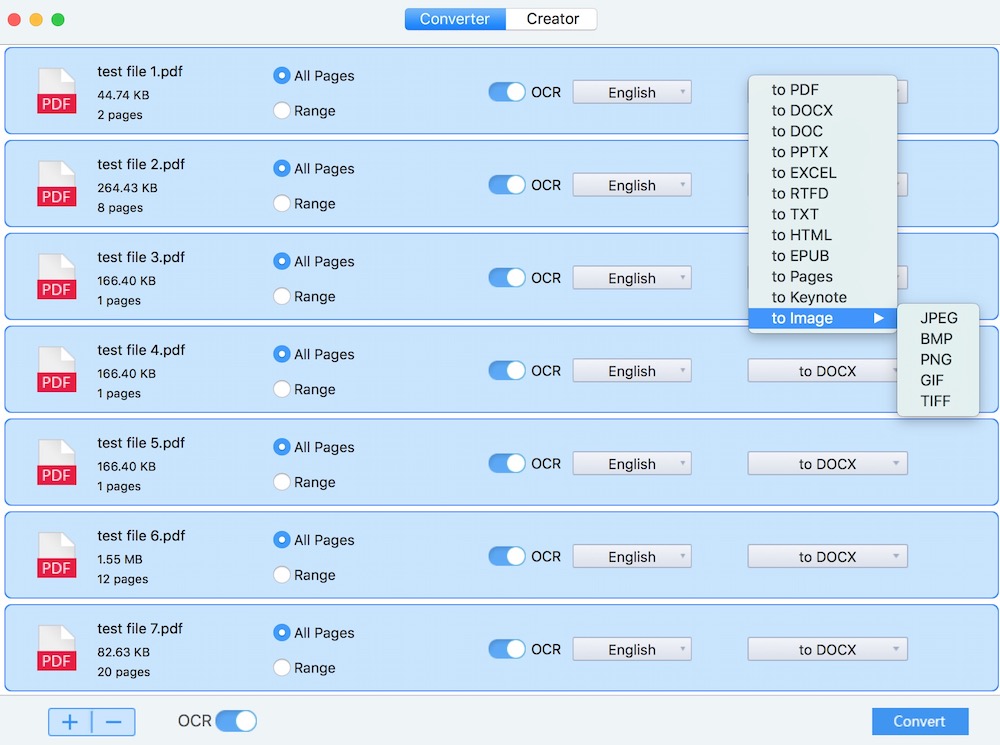The height and width of the screenshot is (745, 1000).
Task: Click the PDF icon of test file 2.pdf
Action: point(56,184)
